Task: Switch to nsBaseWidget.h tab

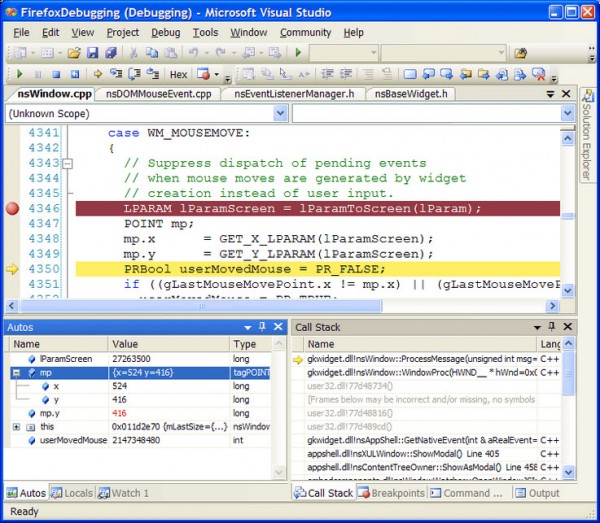Action: tap(411, 94)
